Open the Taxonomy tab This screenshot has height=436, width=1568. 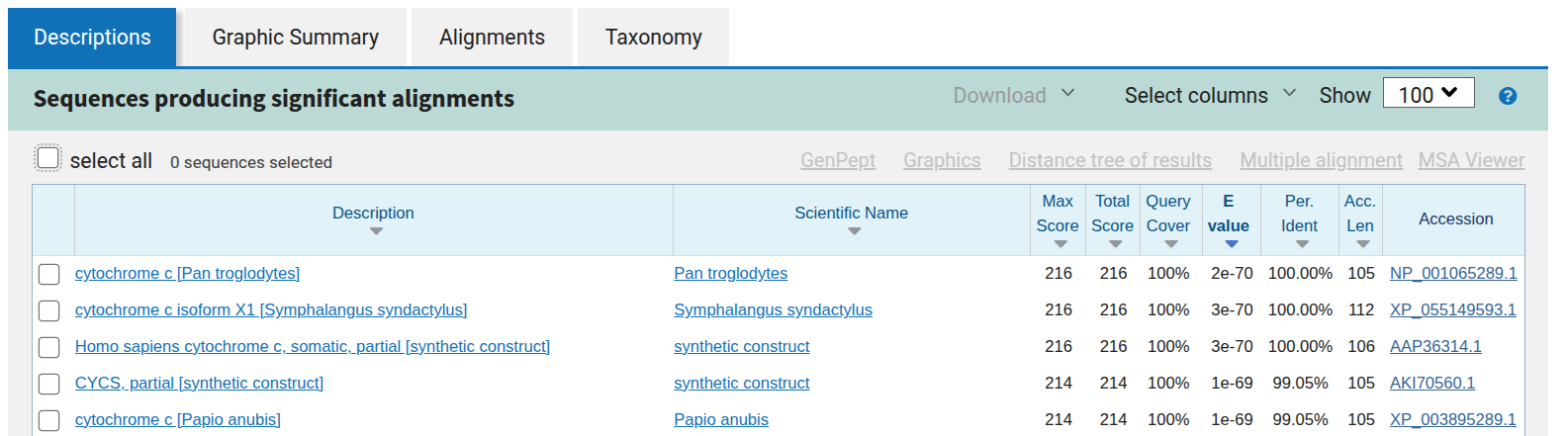pyautogui.click(x=653, y=38)
